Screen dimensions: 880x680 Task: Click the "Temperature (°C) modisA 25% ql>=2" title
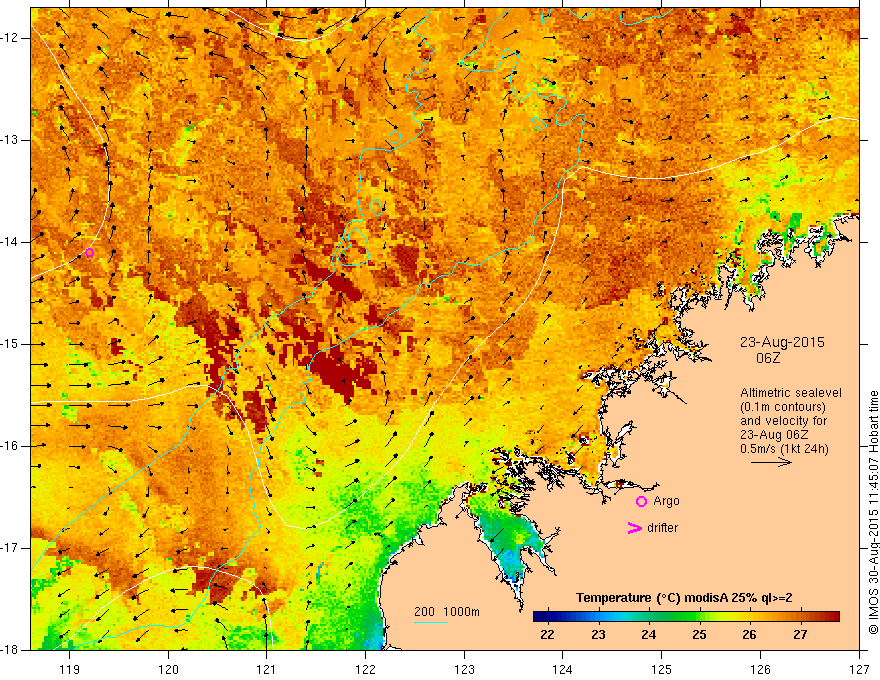pyautogui.click(x=684, y=598)
